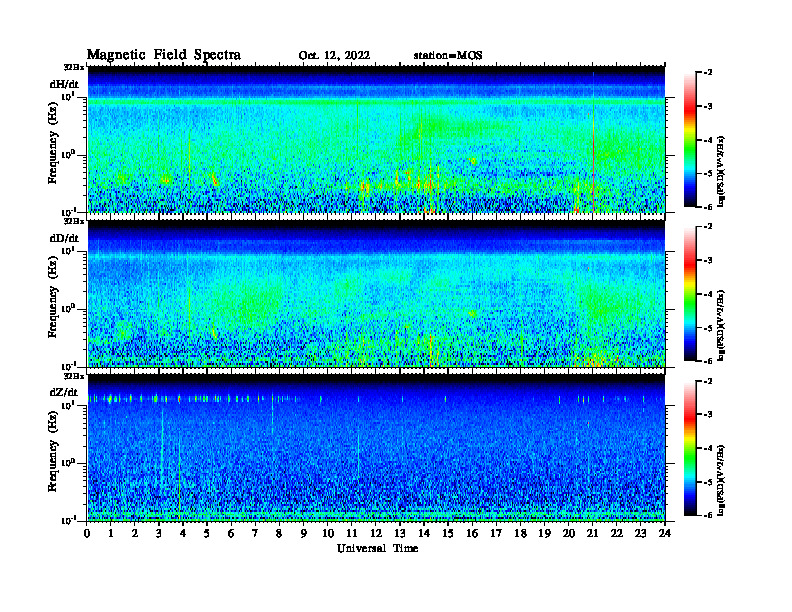Click the 10^0 frequency tick on dZ/dt panel
The image size is (792, 612).
68,462
